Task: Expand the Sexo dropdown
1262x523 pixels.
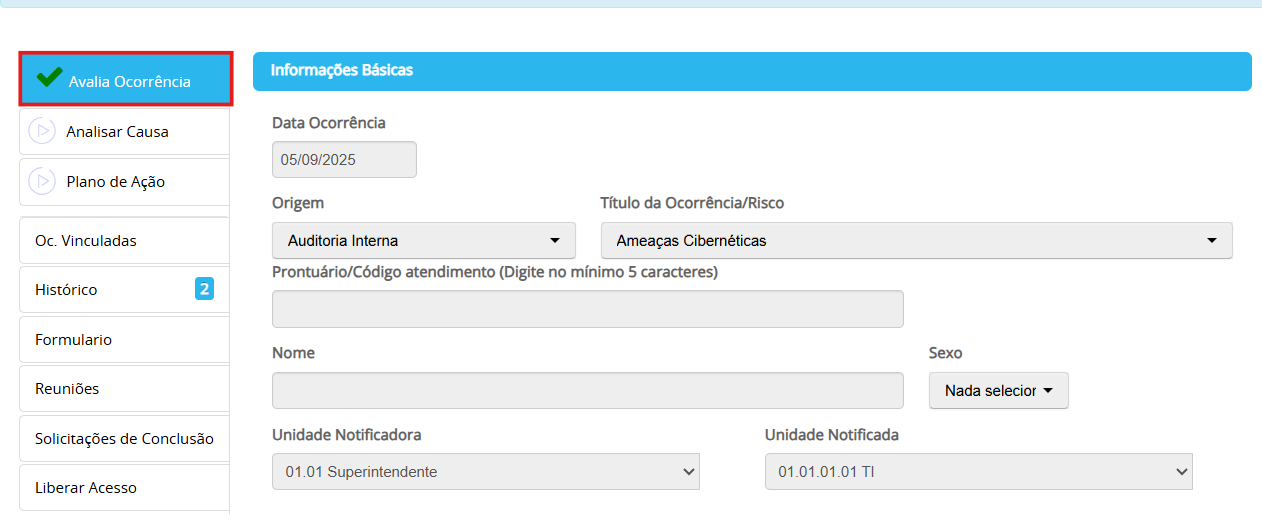Action: coord(998,391)
